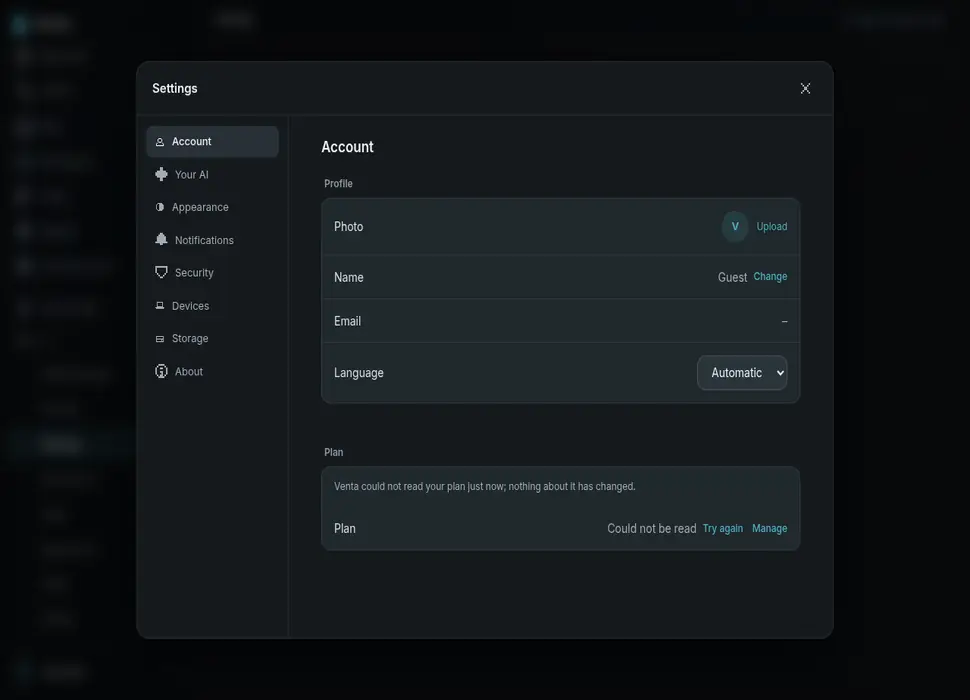
Task: Go to the Storage settings section
Action: pyautogui.click(x=212, y=339)
